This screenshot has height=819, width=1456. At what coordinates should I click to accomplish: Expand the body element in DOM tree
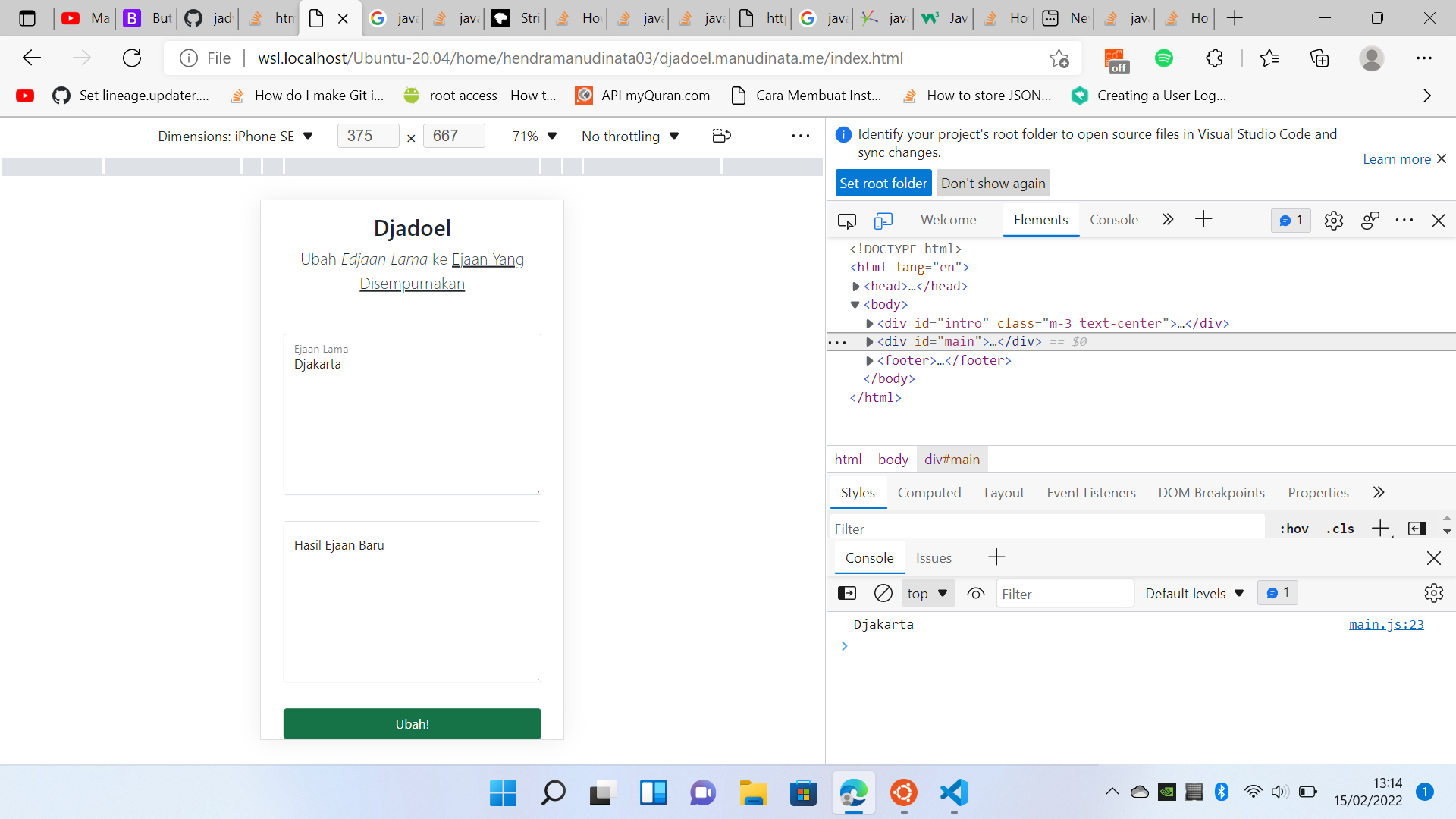click(x=855, y=304)
